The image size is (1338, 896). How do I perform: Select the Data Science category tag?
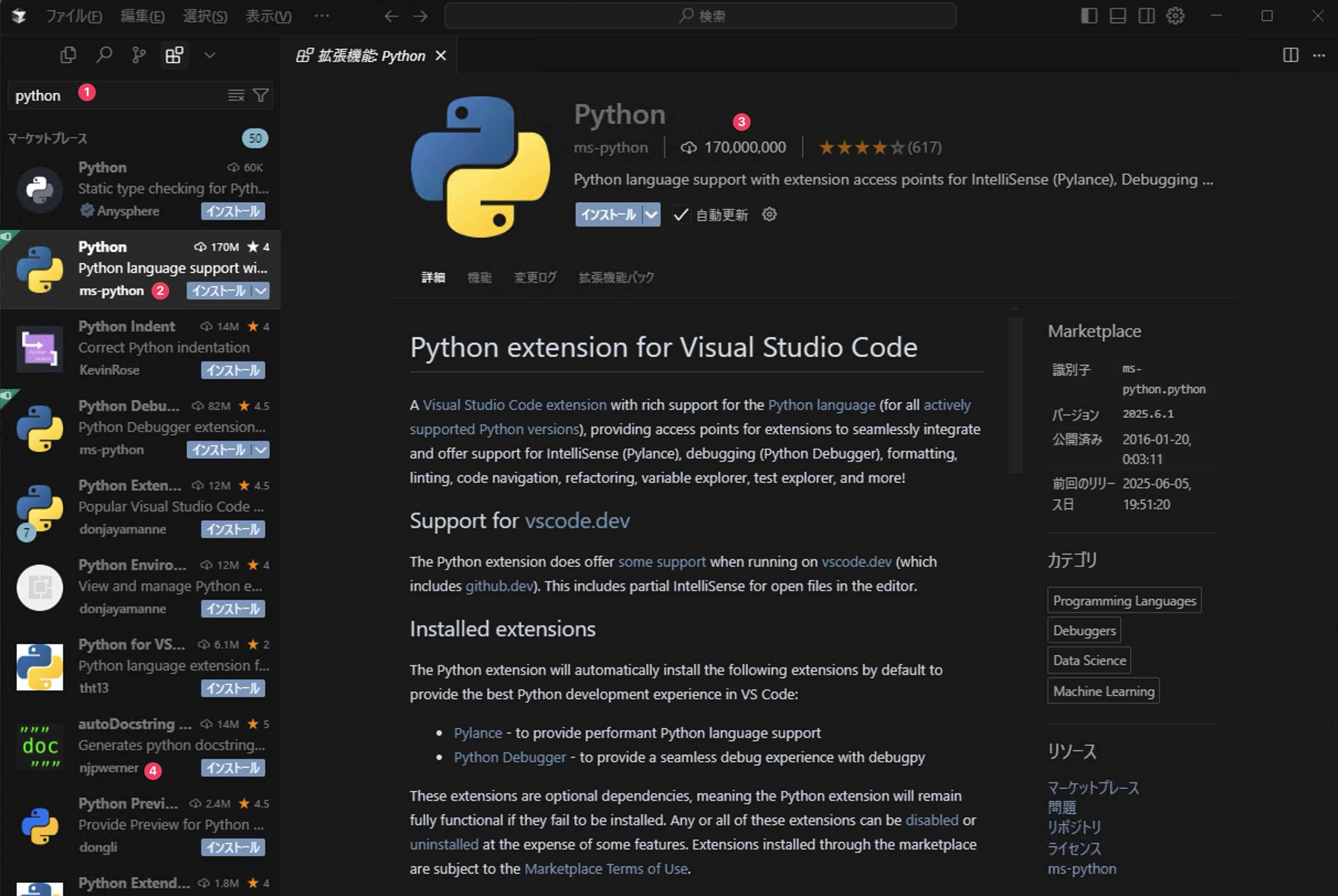tap(1089, 660)
